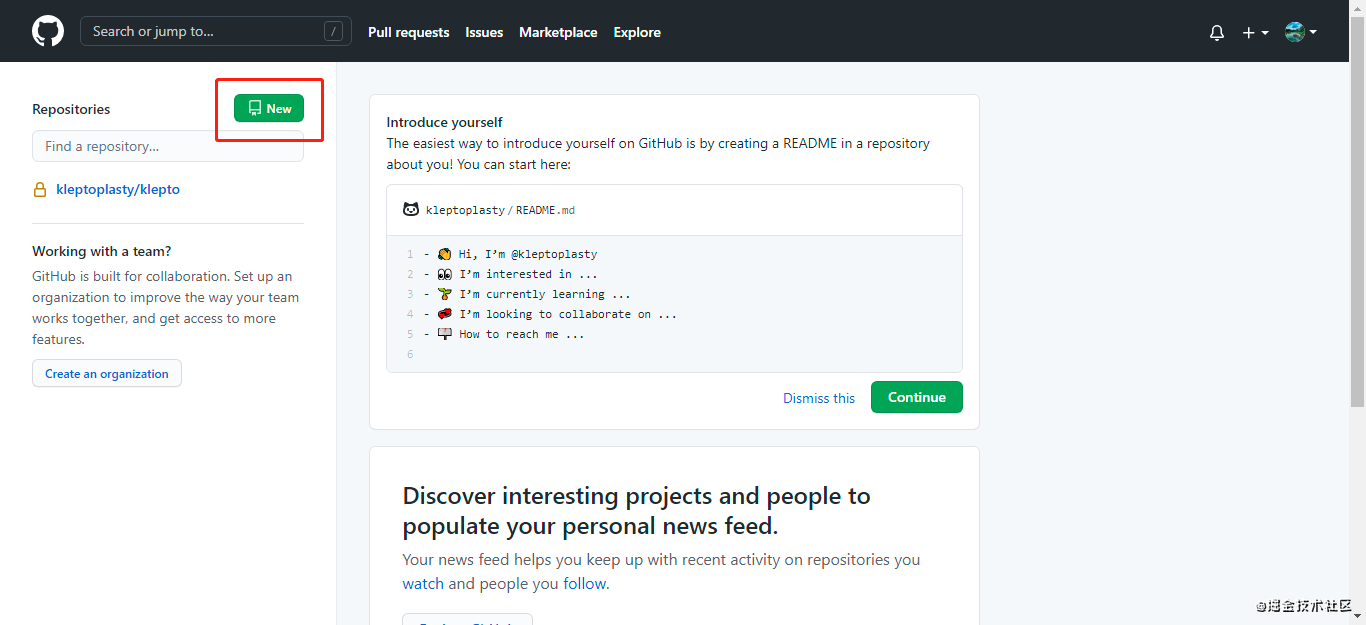Open the Issues page

click(x=484, y=32)
